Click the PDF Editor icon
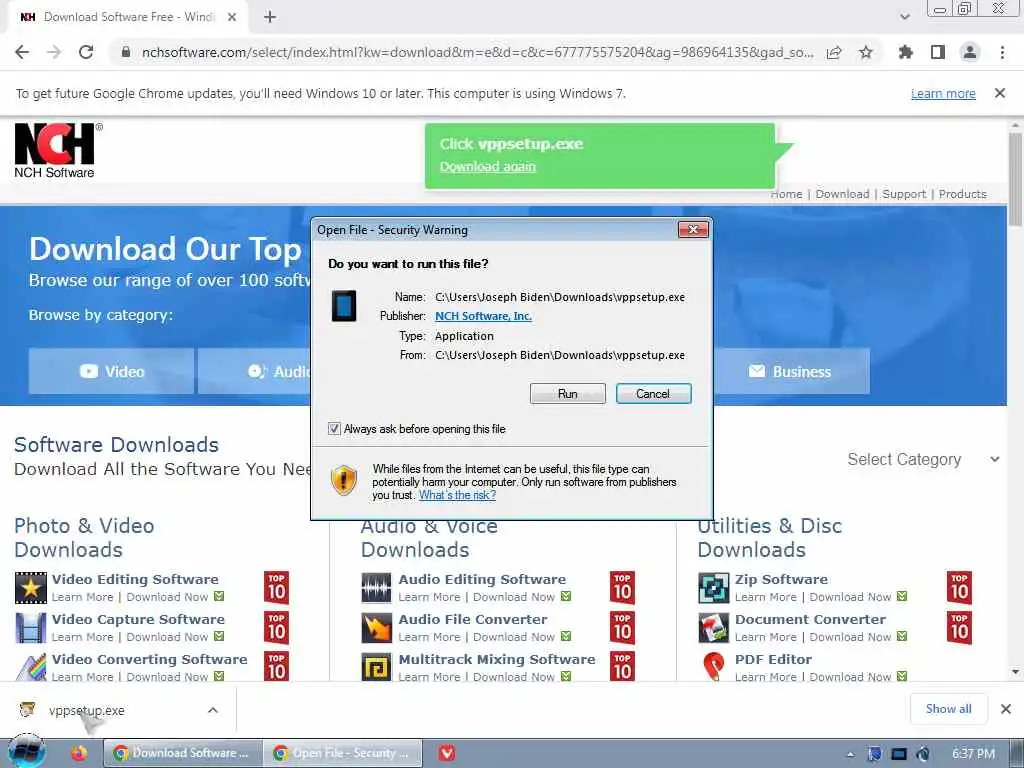1024x768 pixels. point(713,667)
